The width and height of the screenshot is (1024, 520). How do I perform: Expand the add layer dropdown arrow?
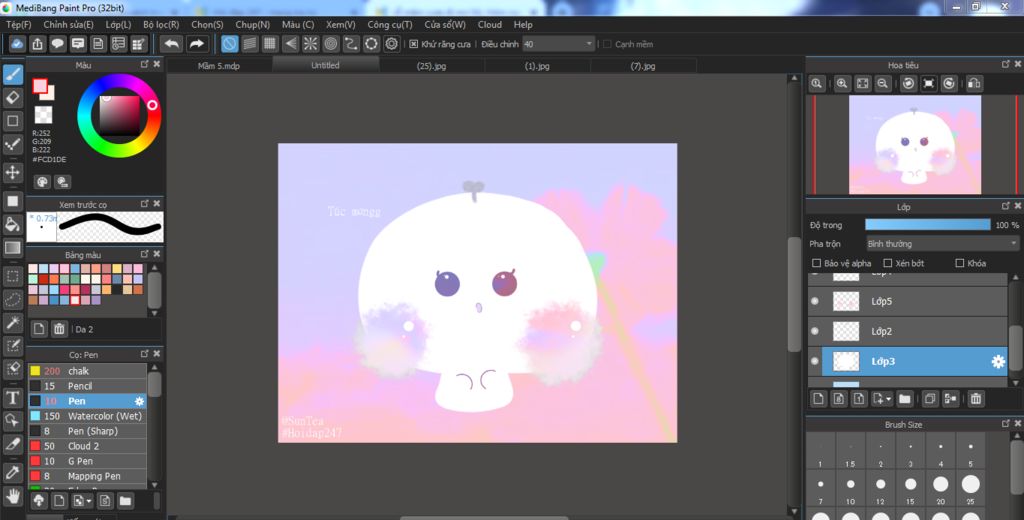(888, 399)
